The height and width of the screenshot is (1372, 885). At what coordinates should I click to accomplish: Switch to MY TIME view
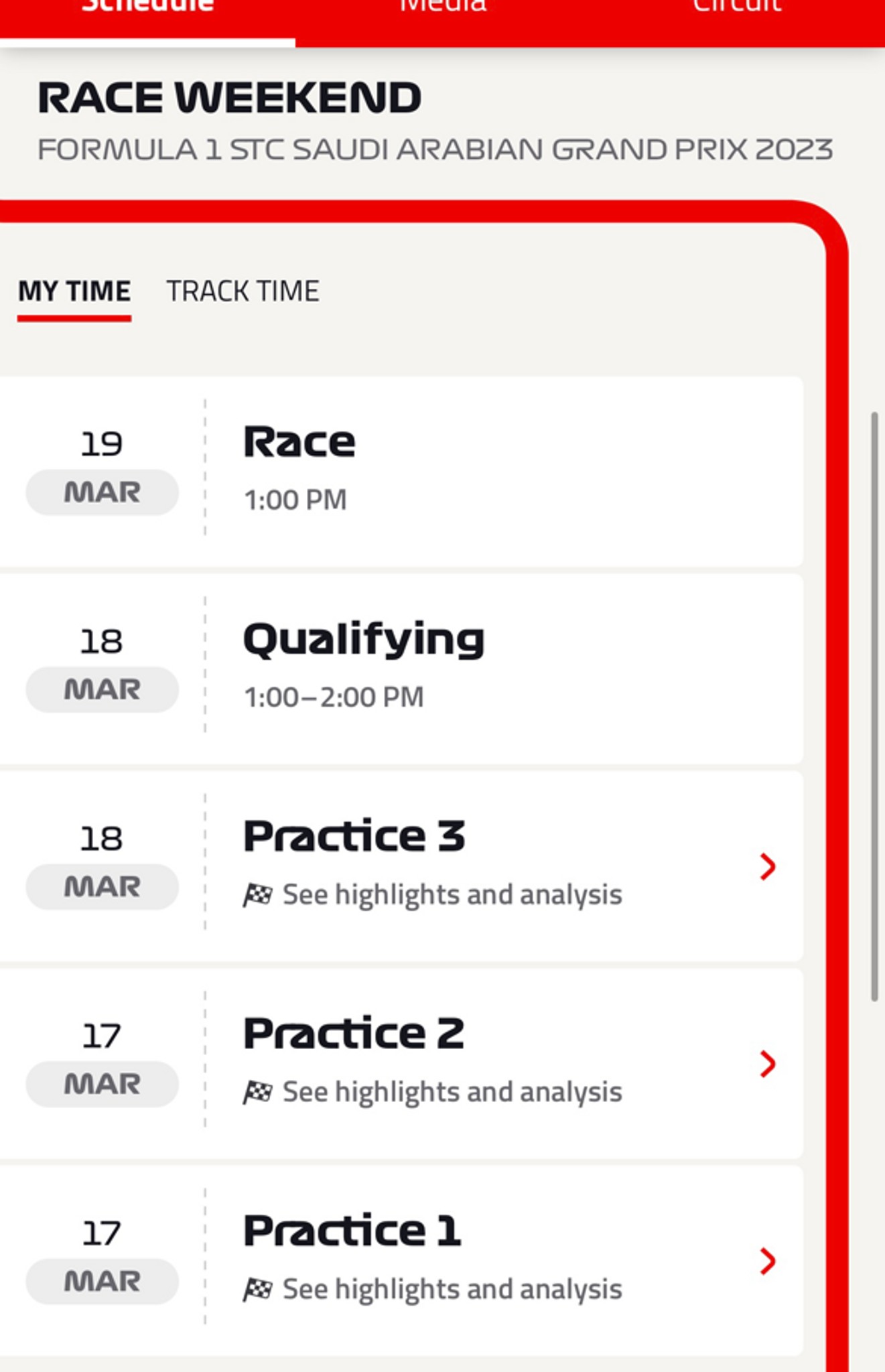coord(74,291)
